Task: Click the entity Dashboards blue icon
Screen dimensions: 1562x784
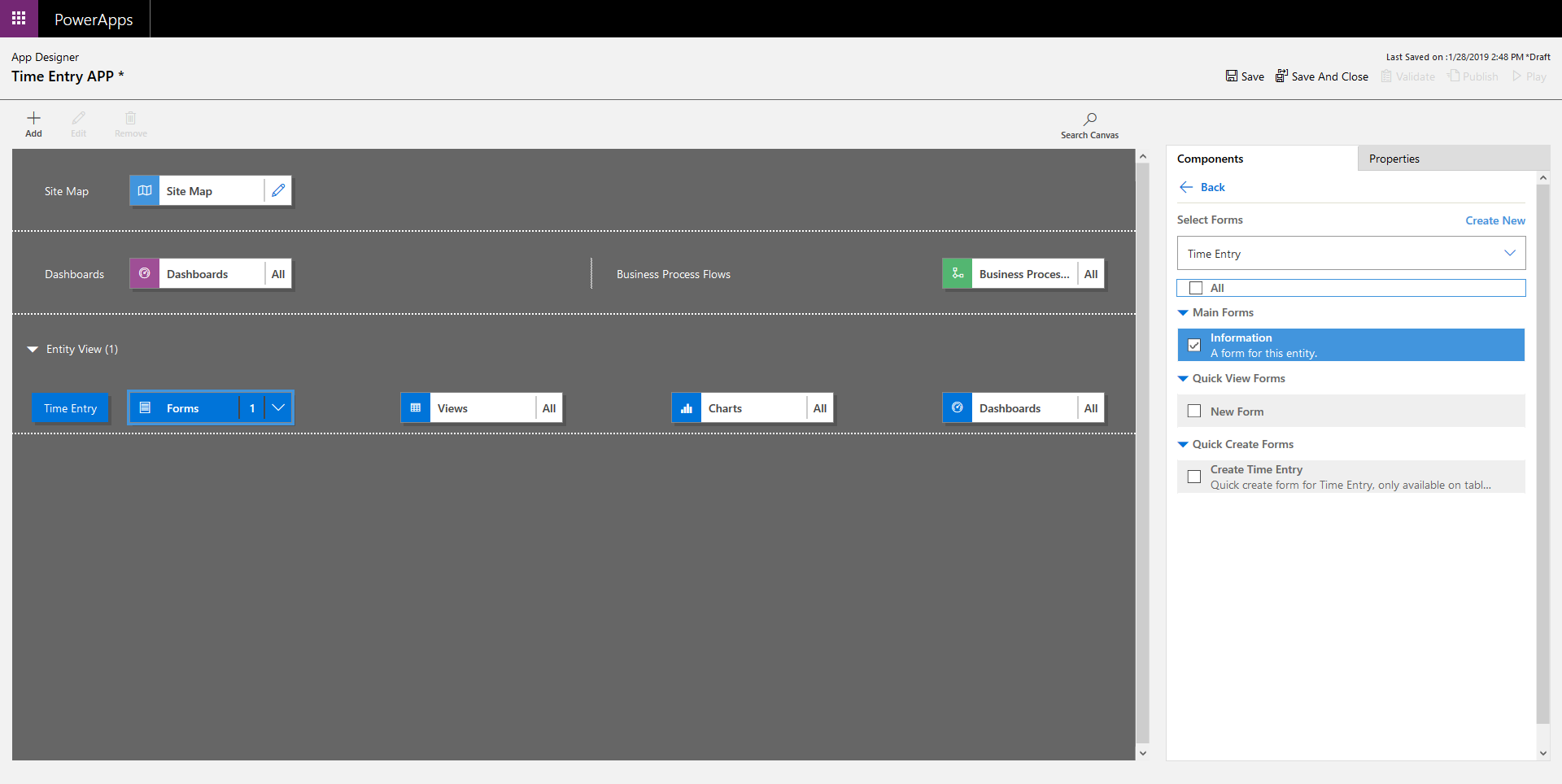Action: (958, 408)
